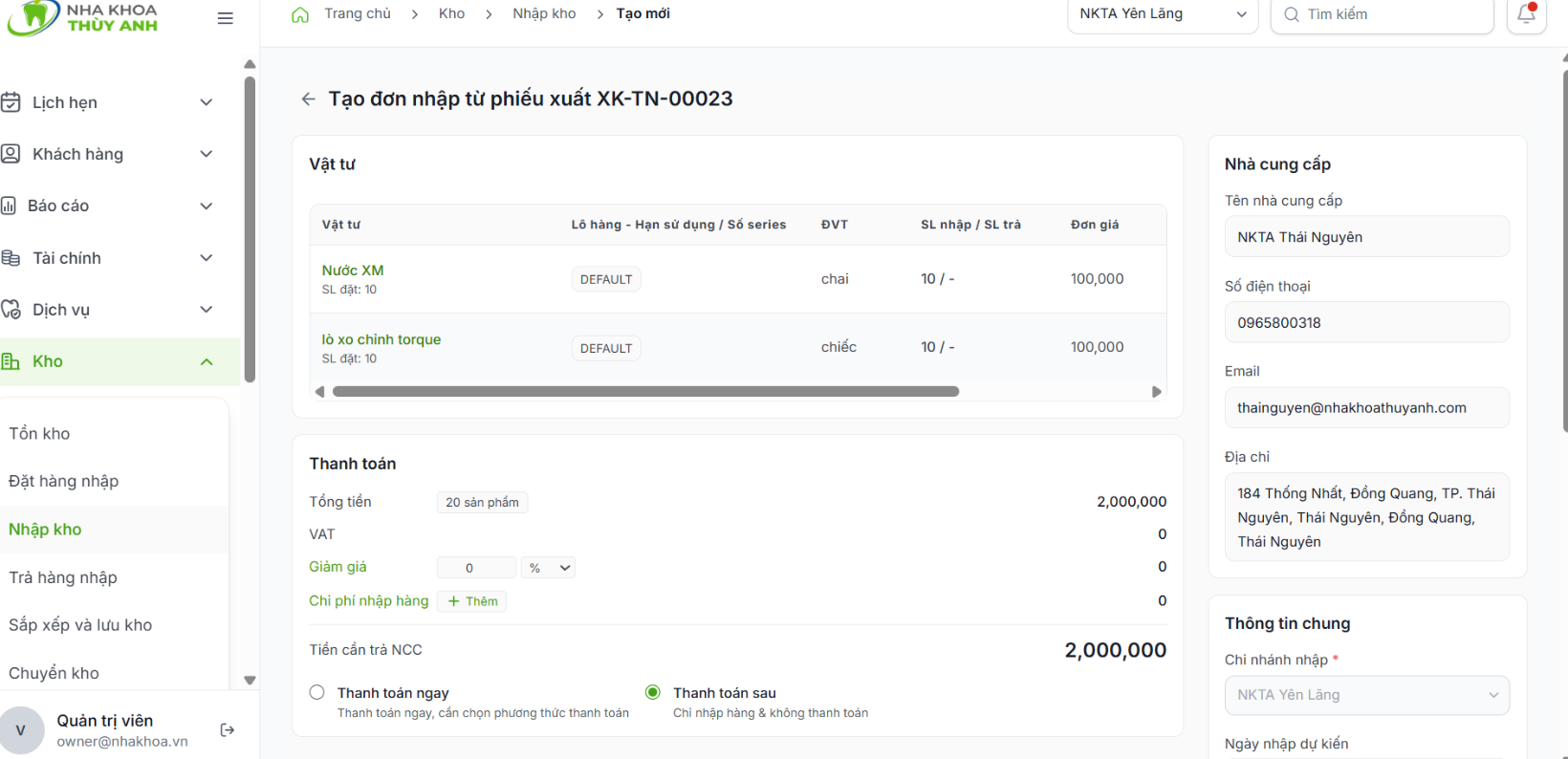This screenshot has height=759, width=1568.
Task: Toggle the hamburger sidebar menu icon
Action: (226, 18)
